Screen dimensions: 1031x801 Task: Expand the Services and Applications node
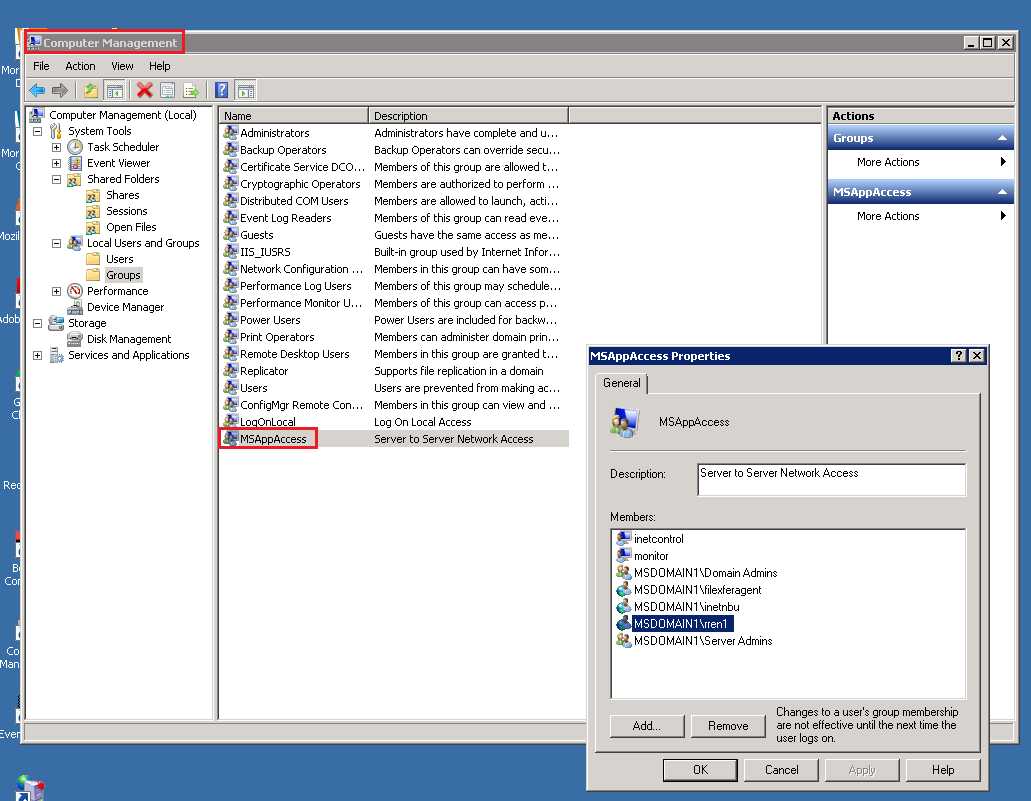[x=37, y=355]
